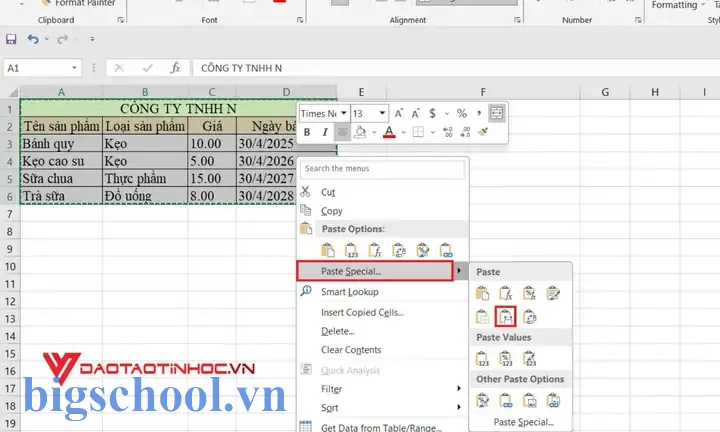Click Paste Link icon in Paste Options row
The height and width of the screenshot is (432, 720).
[446, 251]
